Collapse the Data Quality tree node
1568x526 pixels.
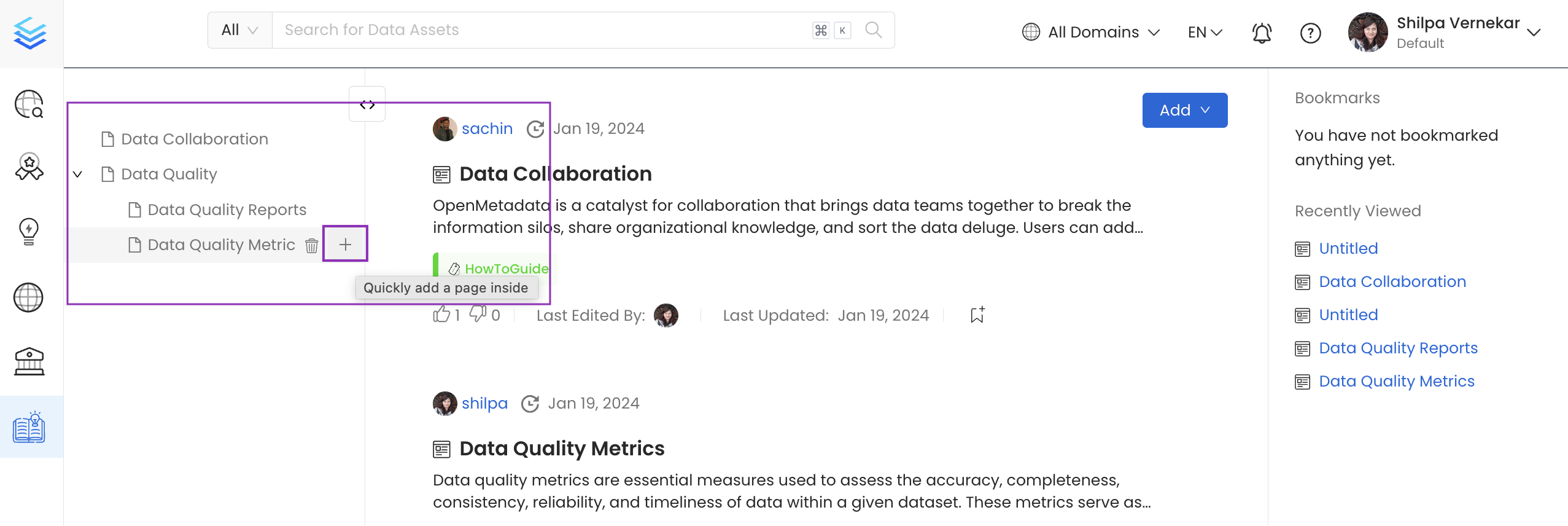click(77, 174)
